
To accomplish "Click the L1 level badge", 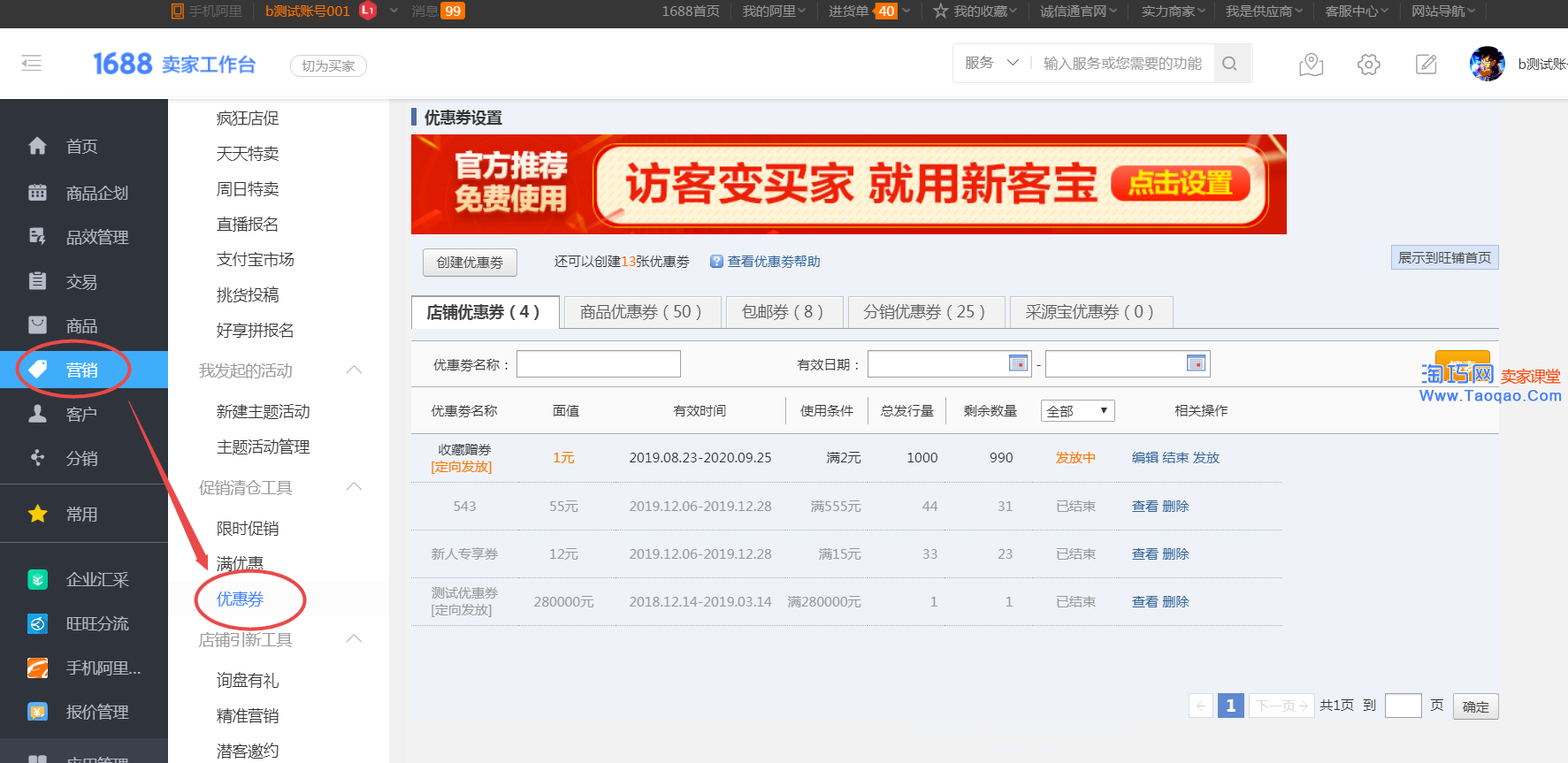I will pyautogui.click(x=369, y=11).
